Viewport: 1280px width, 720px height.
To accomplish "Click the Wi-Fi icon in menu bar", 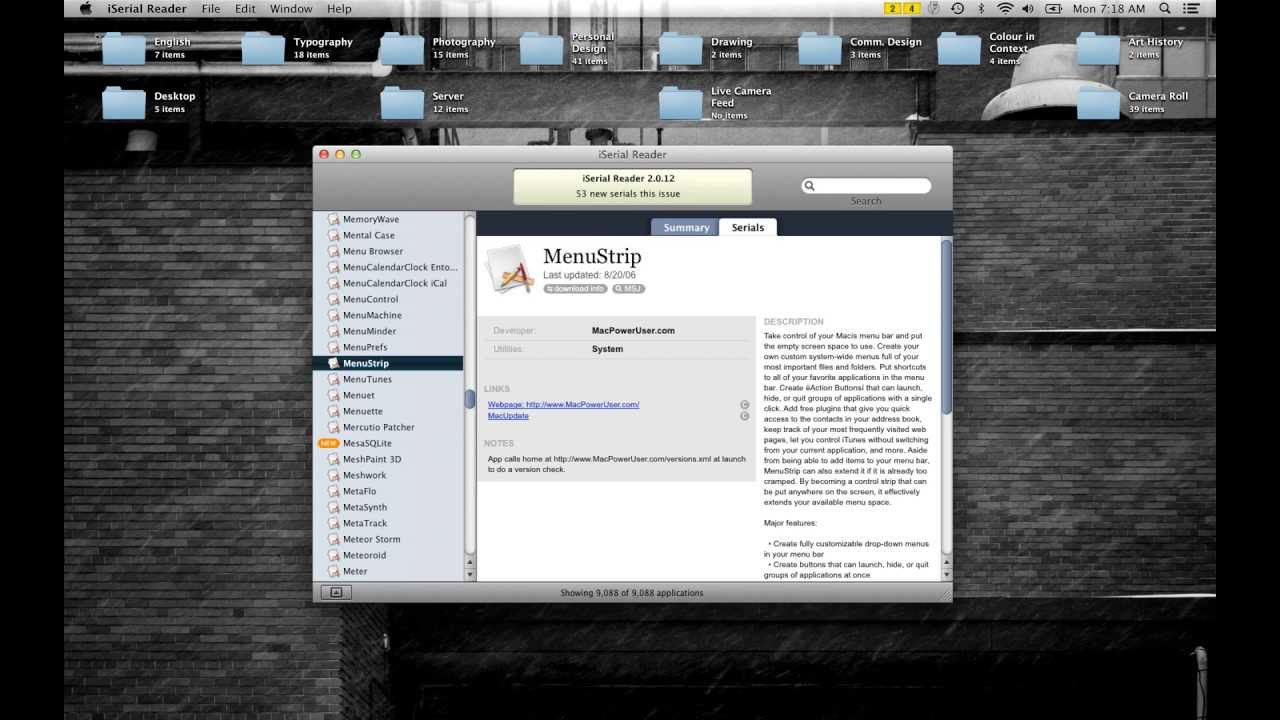I will coord(1005,9).
